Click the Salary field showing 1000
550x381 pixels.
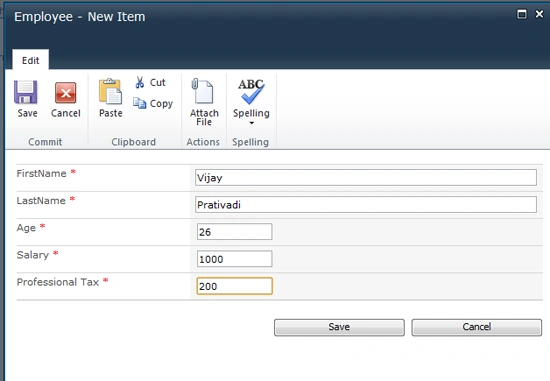point(234,259)
